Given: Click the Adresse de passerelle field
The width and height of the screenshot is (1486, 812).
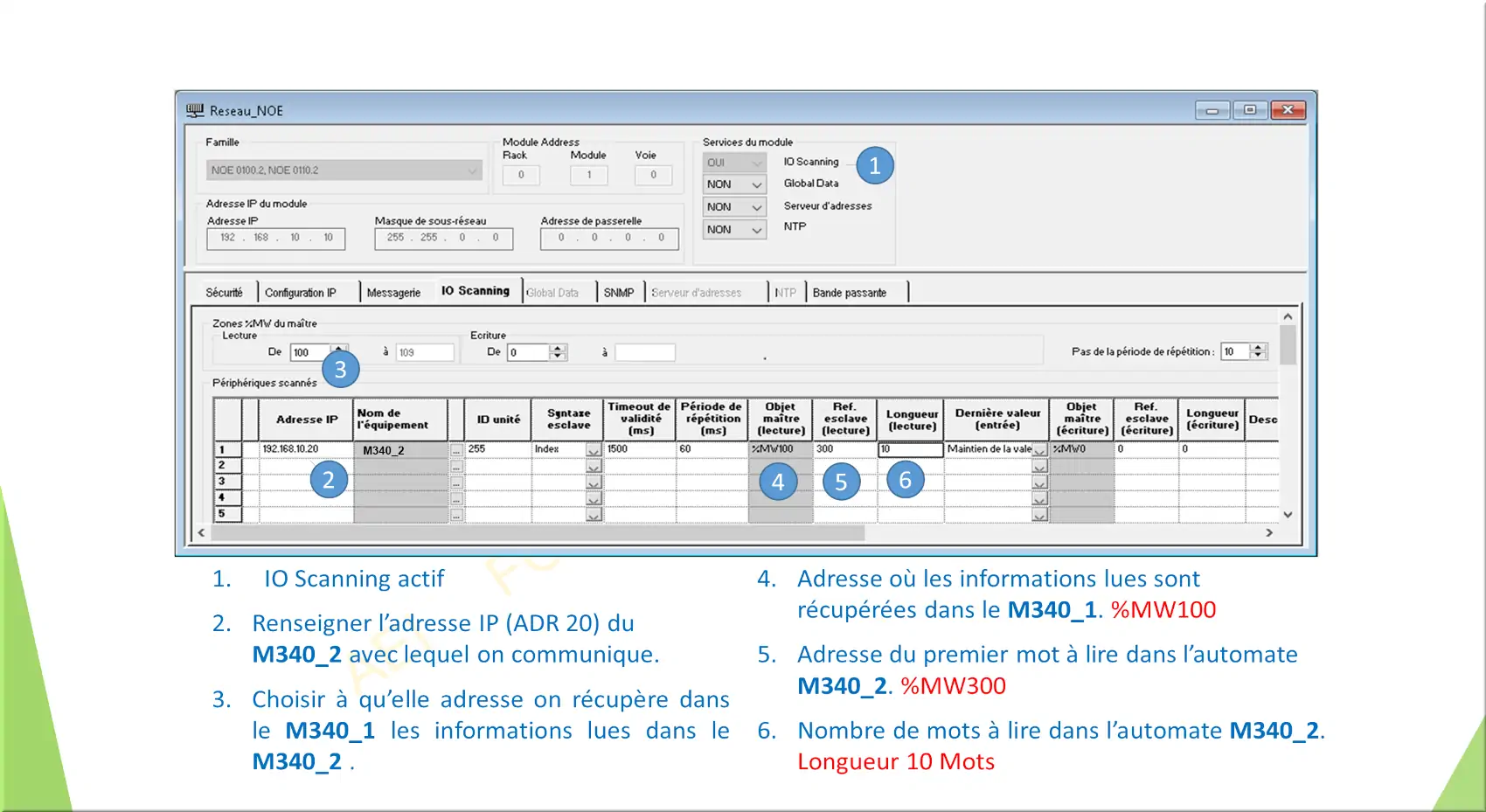Looking at the screenshot, I should click(x=610, y=238).
